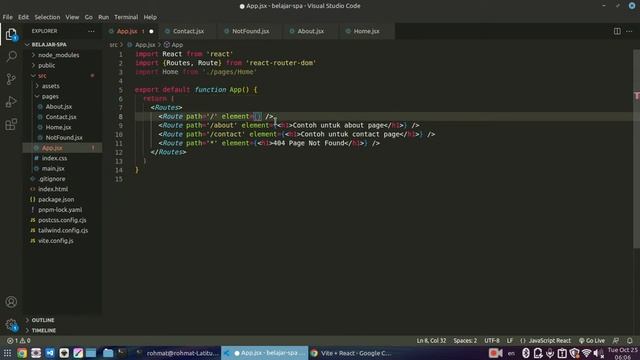Open the Search view in activity bar
This screenshot has height=360, width=640.
click(11, 56)
